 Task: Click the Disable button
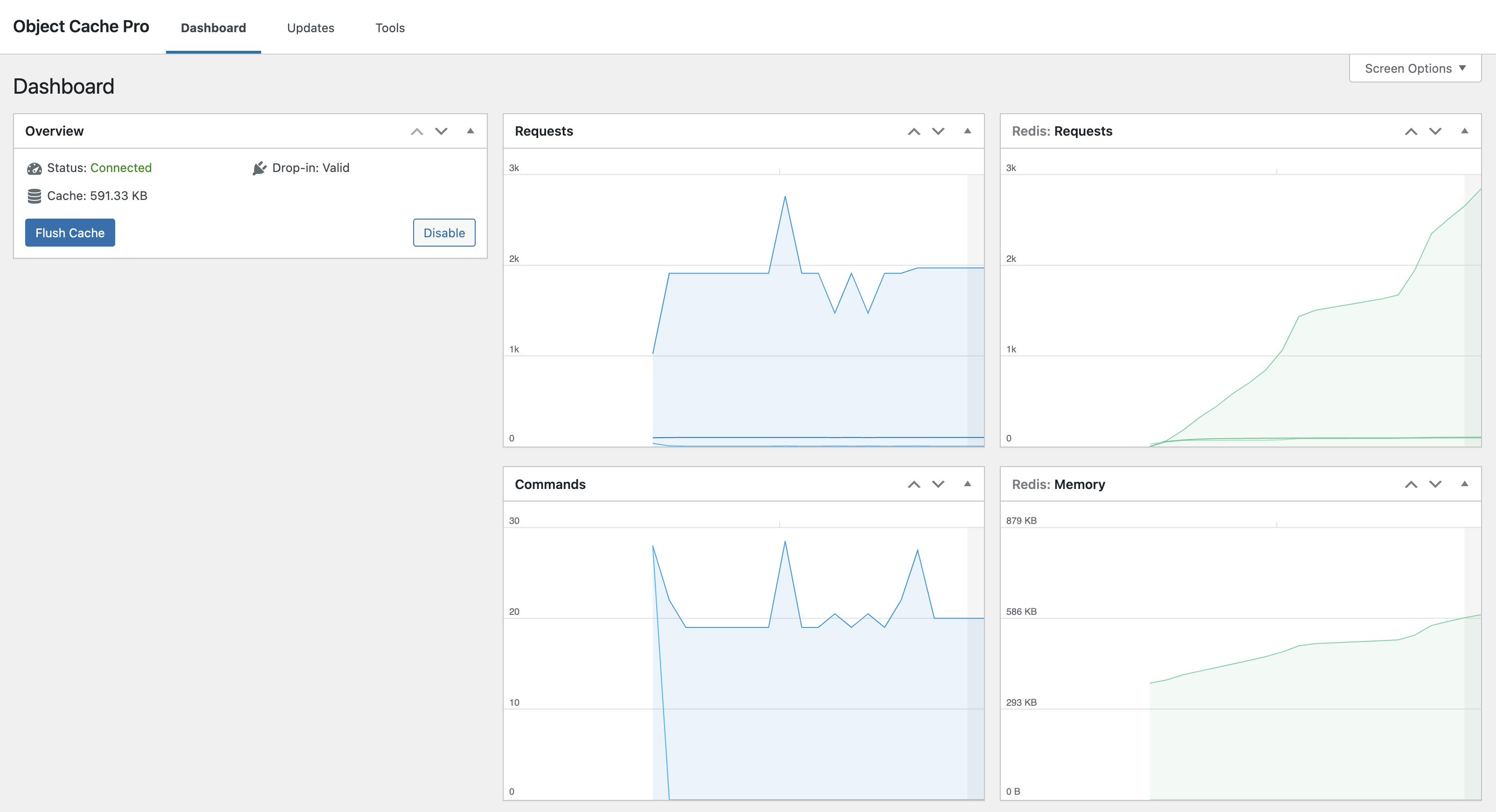443,232
